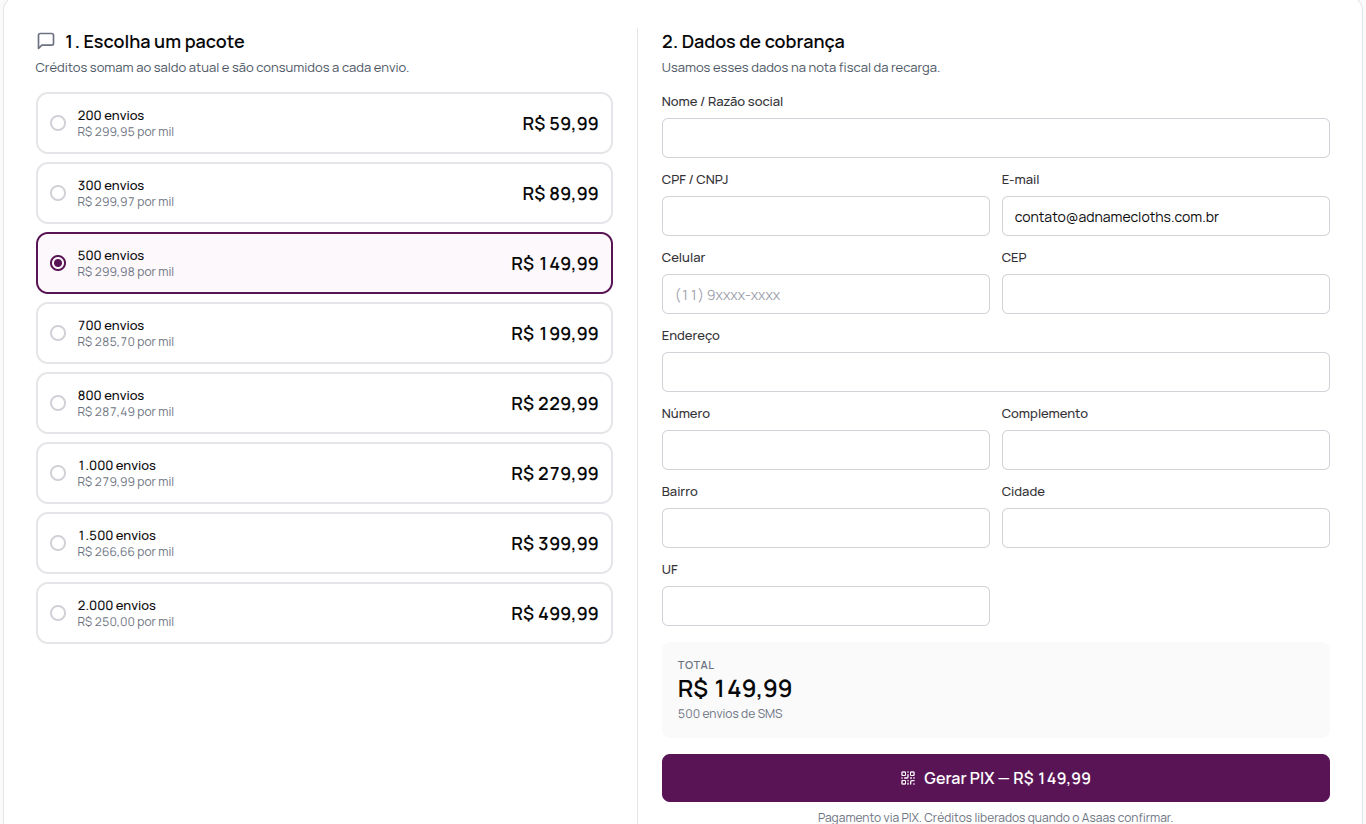Click the "2. Dados de cobrança" heading
The width and height of the screenshot is (1366, 824).
[x=753, y=42]
